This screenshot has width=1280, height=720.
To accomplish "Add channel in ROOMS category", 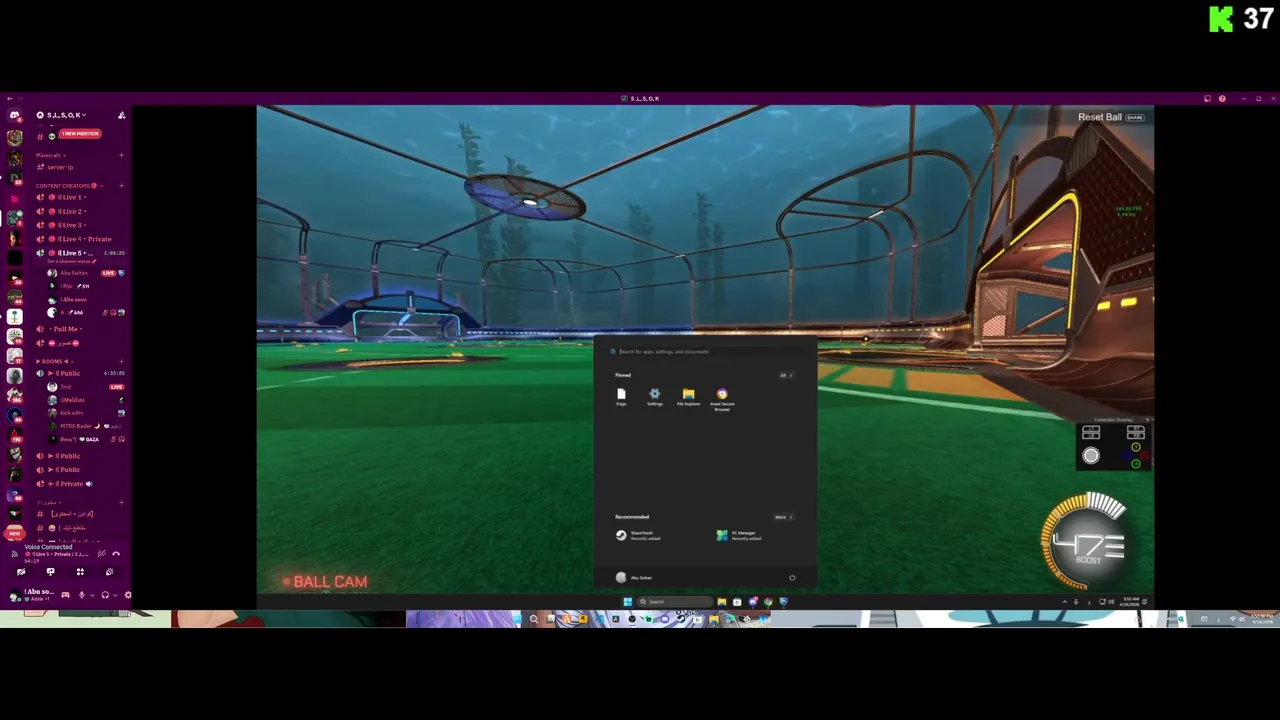I will coord(121,362).
